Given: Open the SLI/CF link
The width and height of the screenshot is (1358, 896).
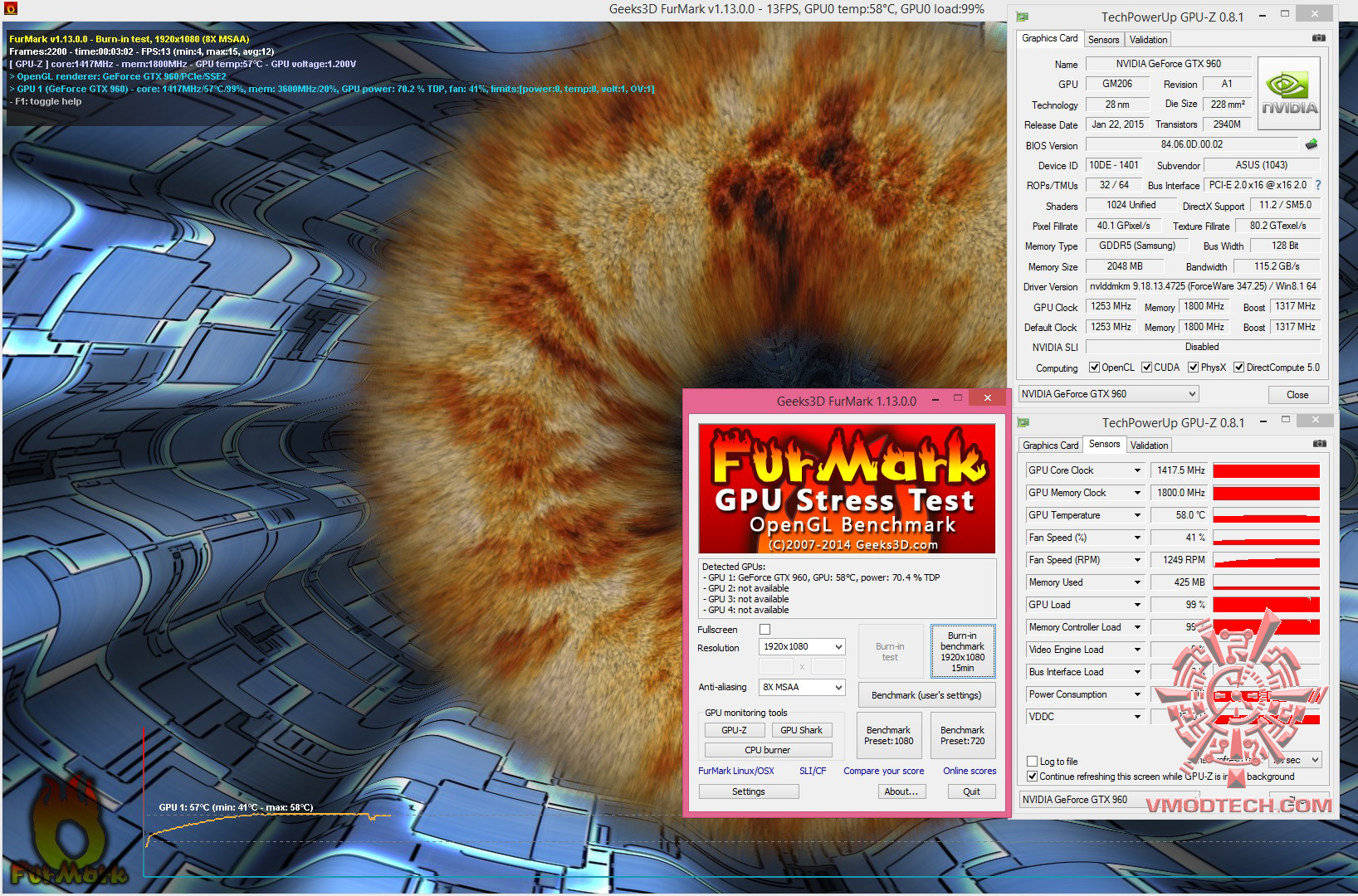Looking at the screenshot, I should (813, 771).
